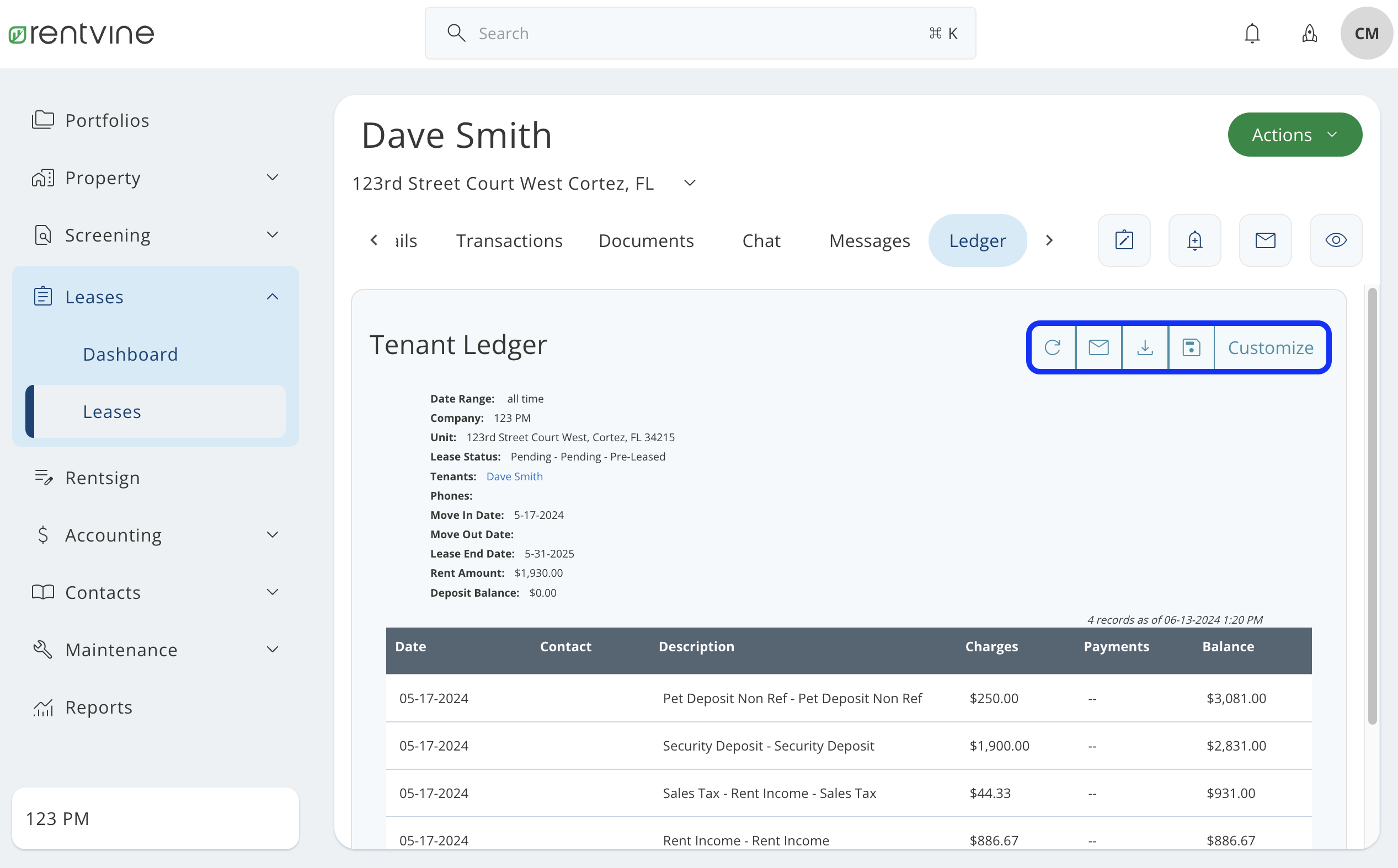The image size is (1398, 868).
Task: Toggle watch status with the eye icon
Action: coord(1336,240)
